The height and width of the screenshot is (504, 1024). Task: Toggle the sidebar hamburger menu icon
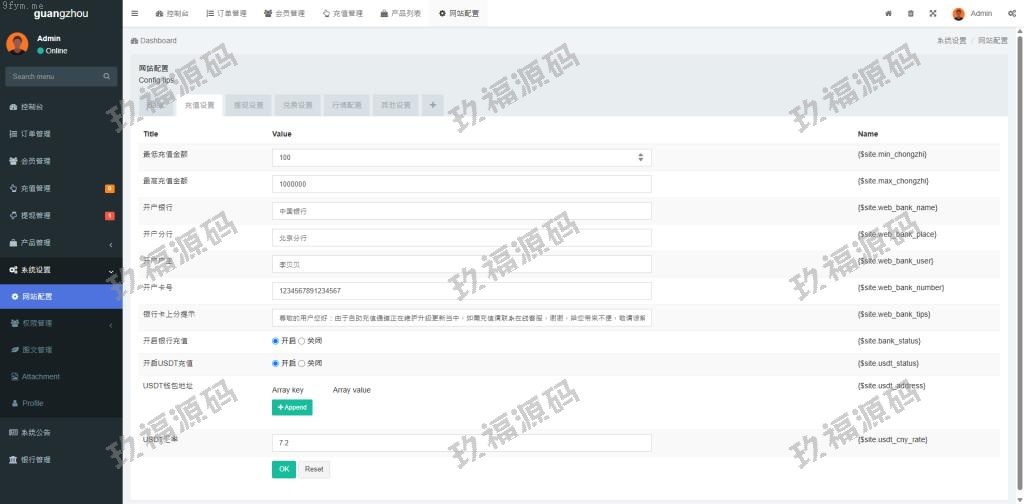tap(135, 13)
